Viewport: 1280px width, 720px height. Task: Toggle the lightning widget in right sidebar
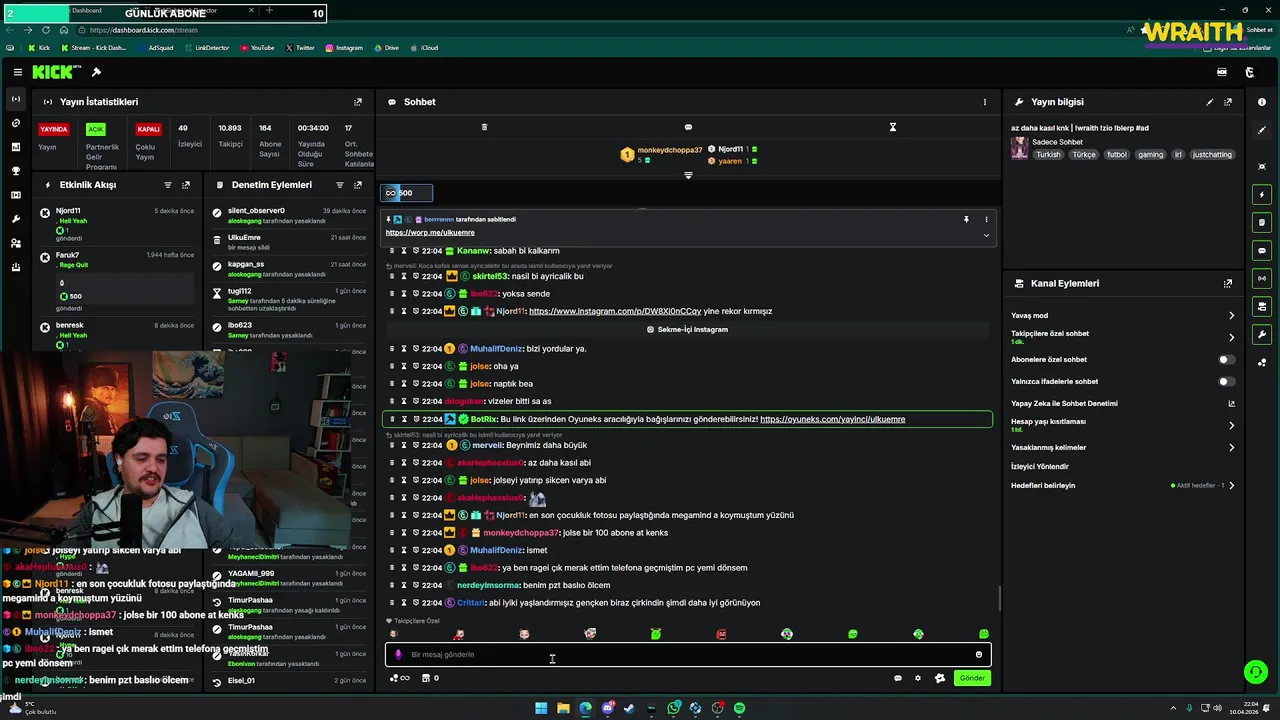[1262, 195]
